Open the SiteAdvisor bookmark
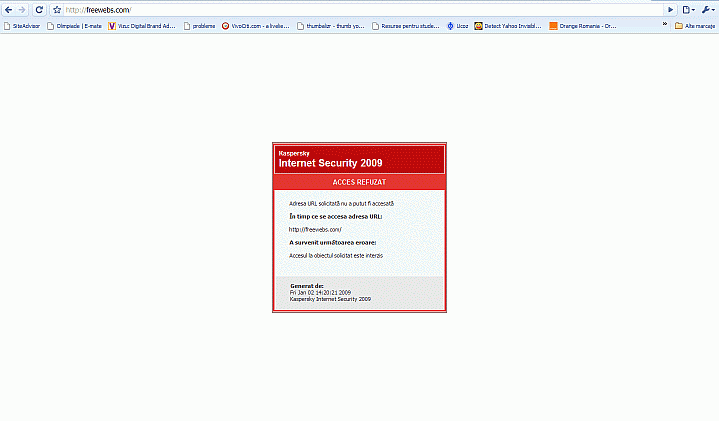Image resolution: width=719 pixels, height=421 pixels. coord(22,26)
